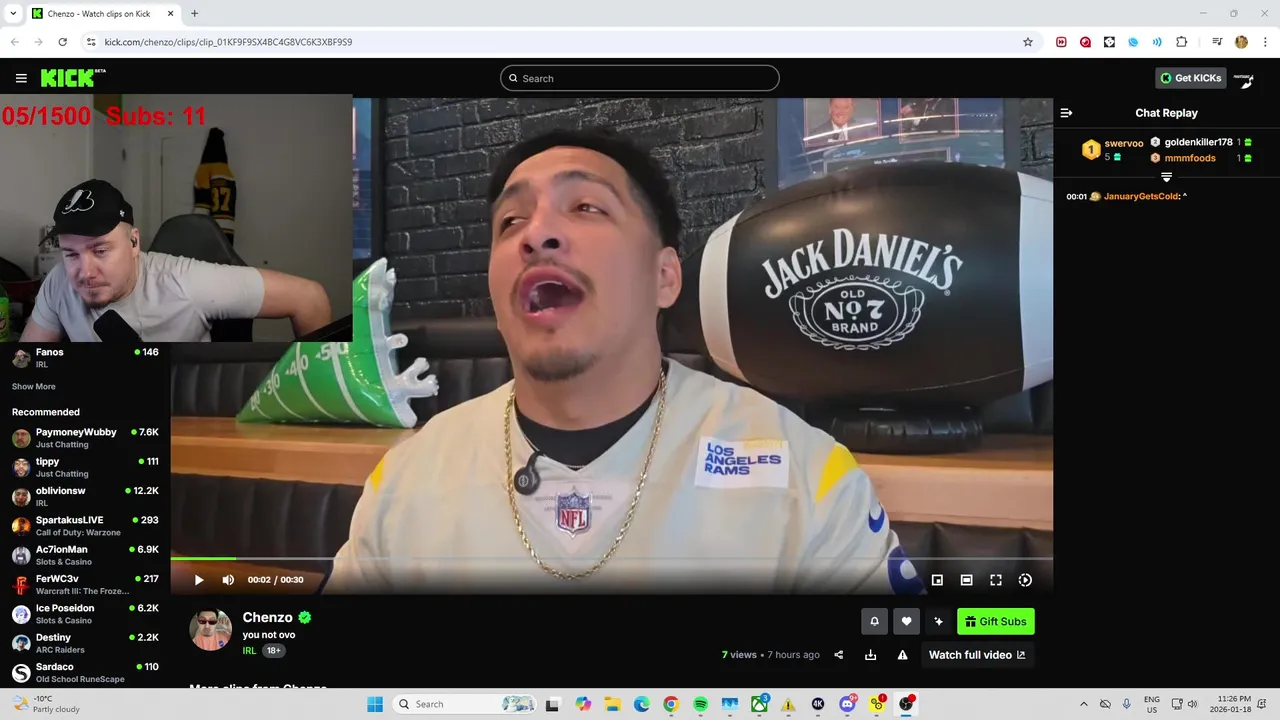Open Ice Poseidon recommended channel
Viewport: 1280px width, 720px height.
click(x=85, y=614)
